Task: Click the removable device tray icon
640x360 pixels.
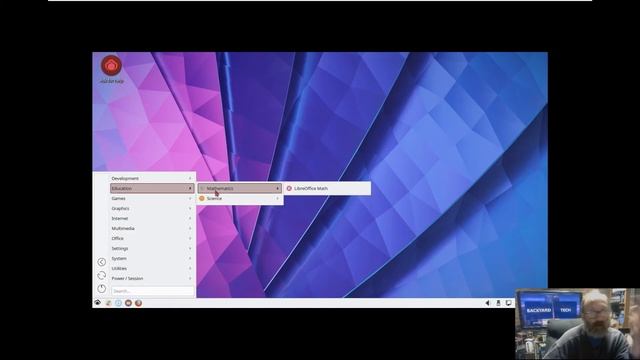Action: [x=498, y=303]
